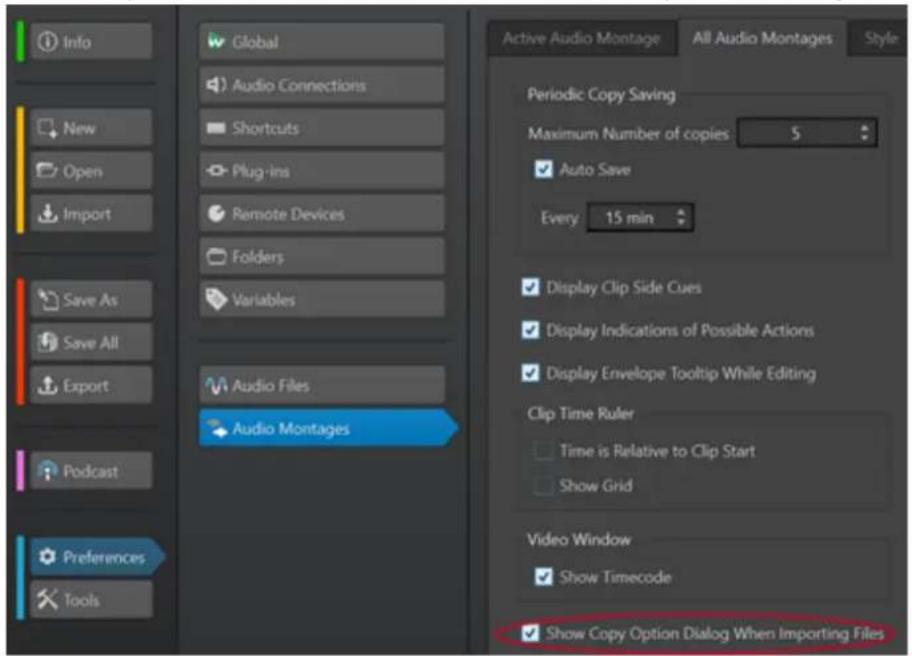Open Variables preferences
912x656 pixels.
point(322,300)
